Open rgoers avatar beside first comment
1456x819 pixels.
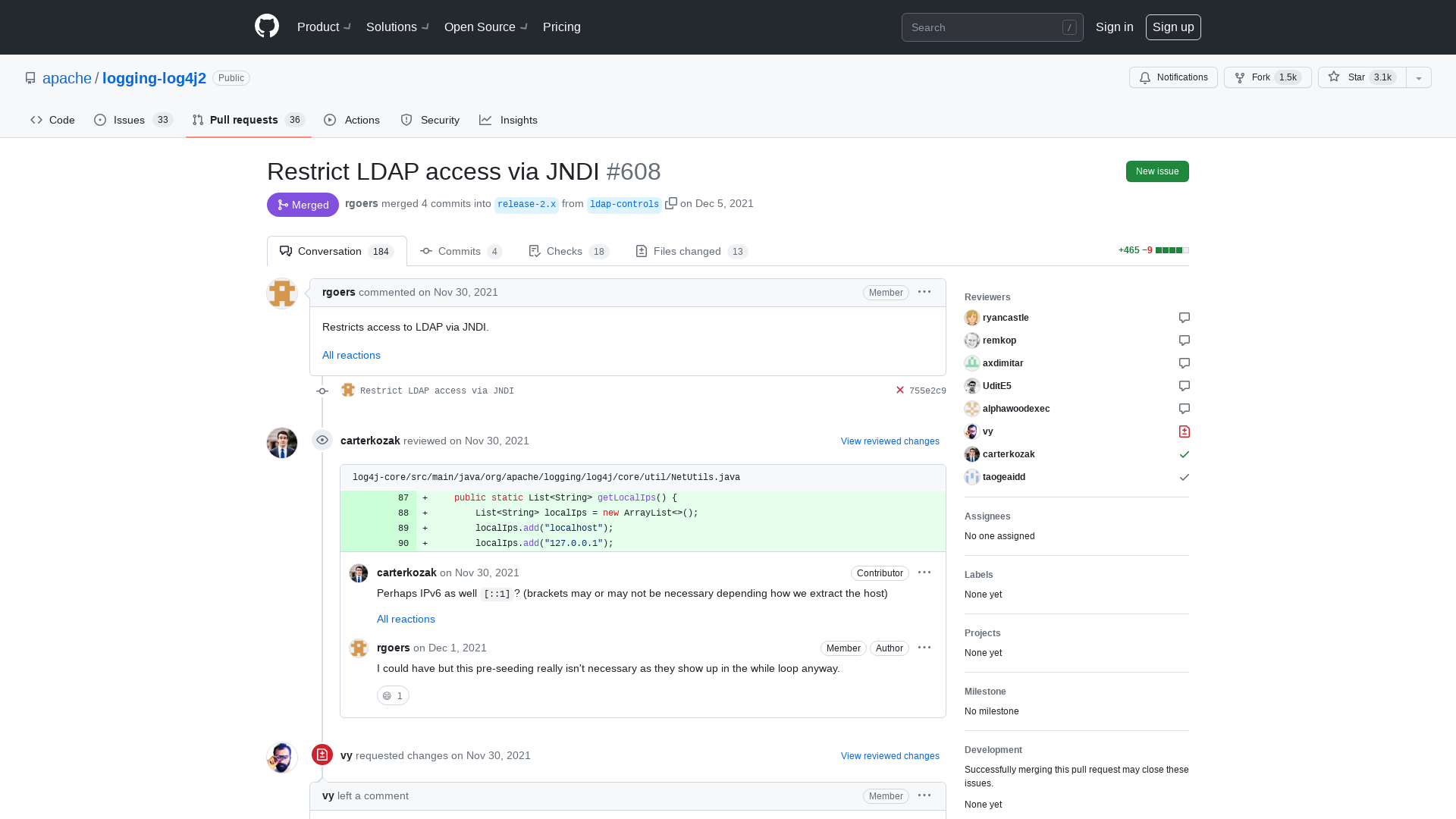[x=282, y=293]
